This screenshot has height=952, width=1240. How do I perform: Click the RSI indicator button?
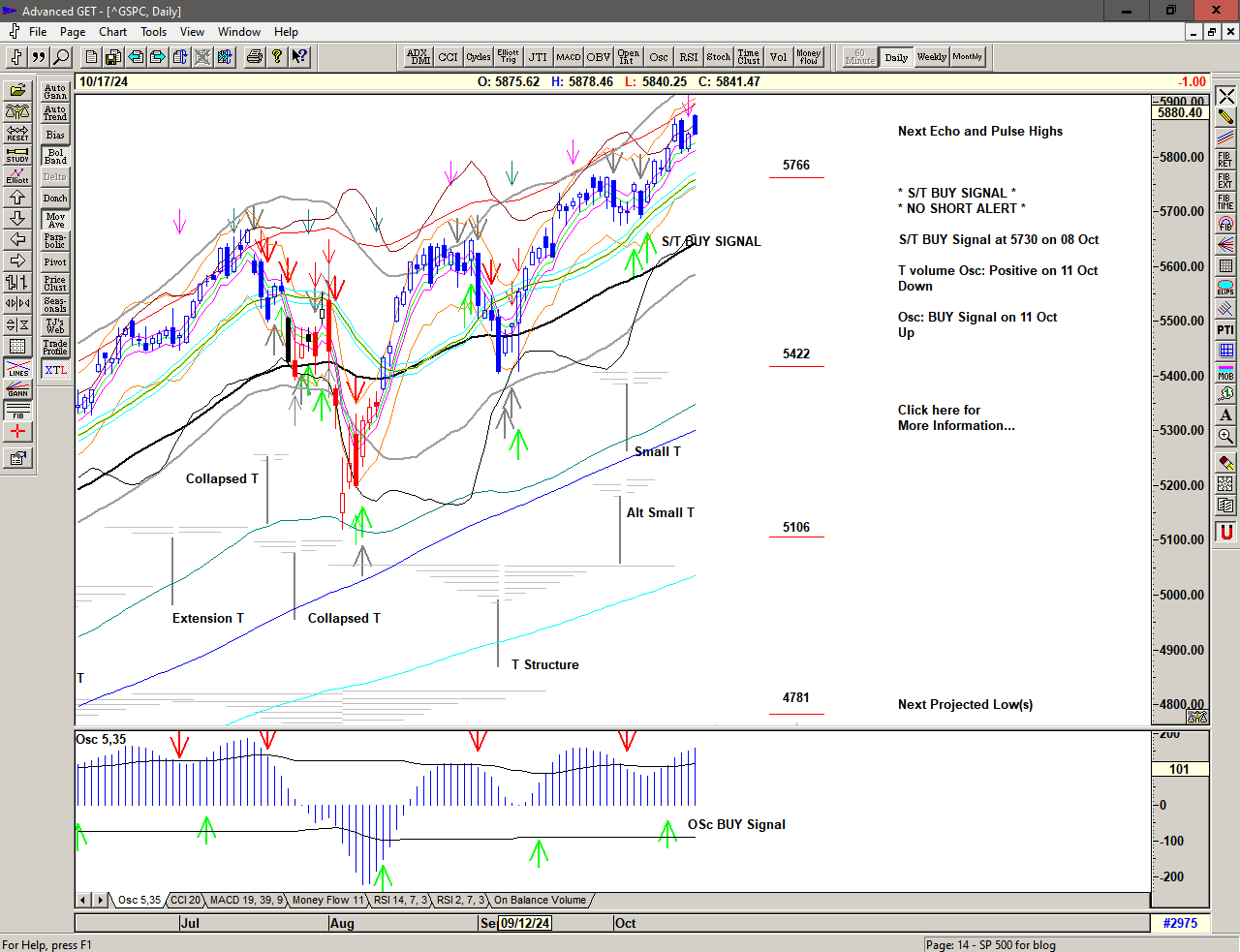(688, 57)
